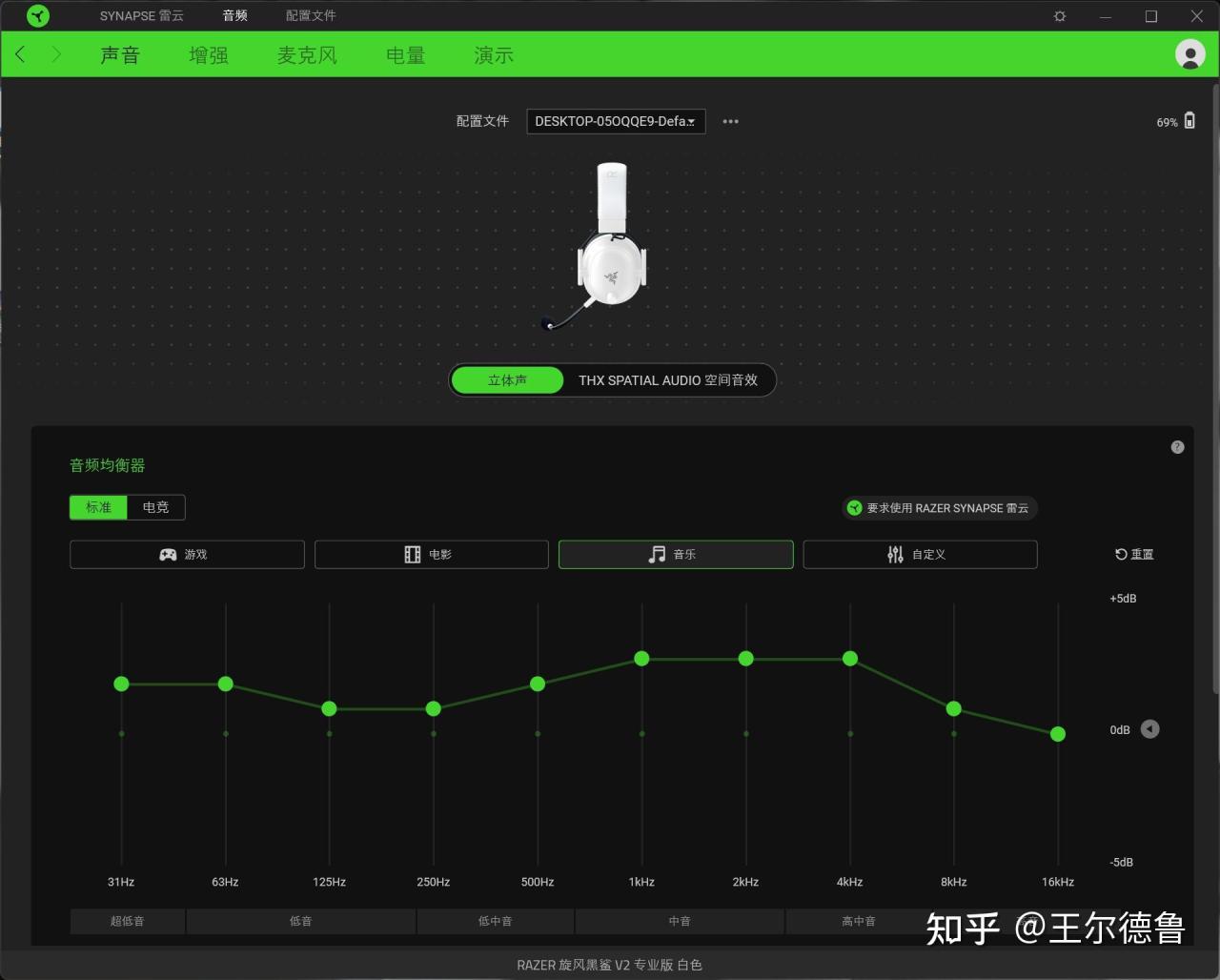Expand the DESKTOP-05OQQE9 profile dropdown
The image size is (1220, 980).
(616, 121)
